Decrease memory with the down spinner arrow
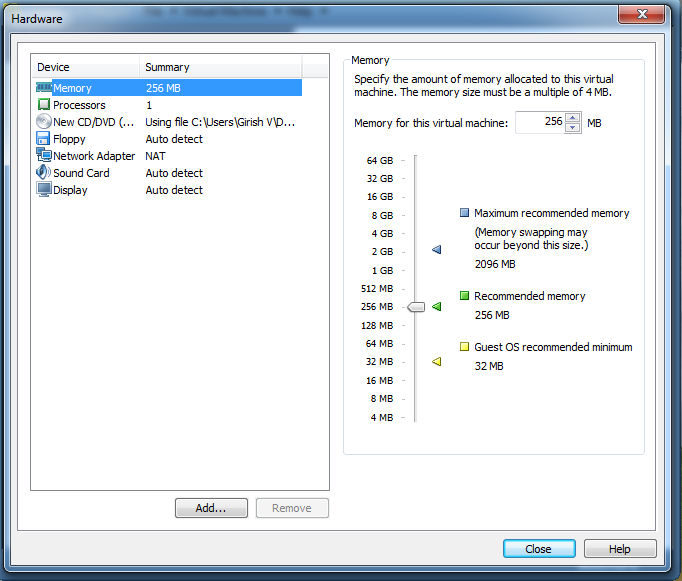682x581 pixels. [572, 128]
